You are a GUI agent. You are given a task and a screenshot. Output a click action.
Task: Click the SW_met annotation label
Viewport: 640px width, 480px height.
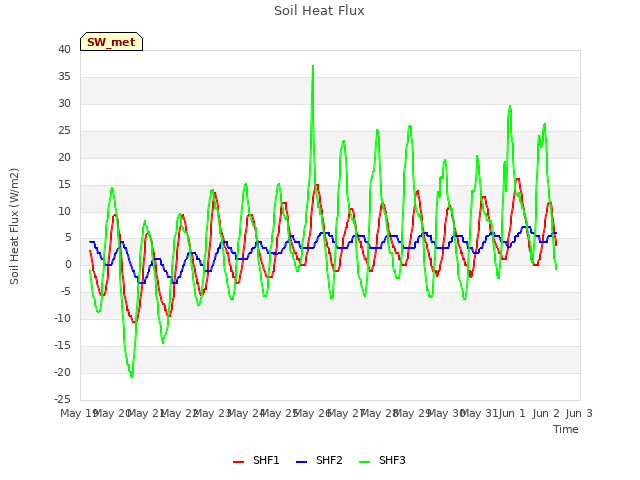pos(111,42)
